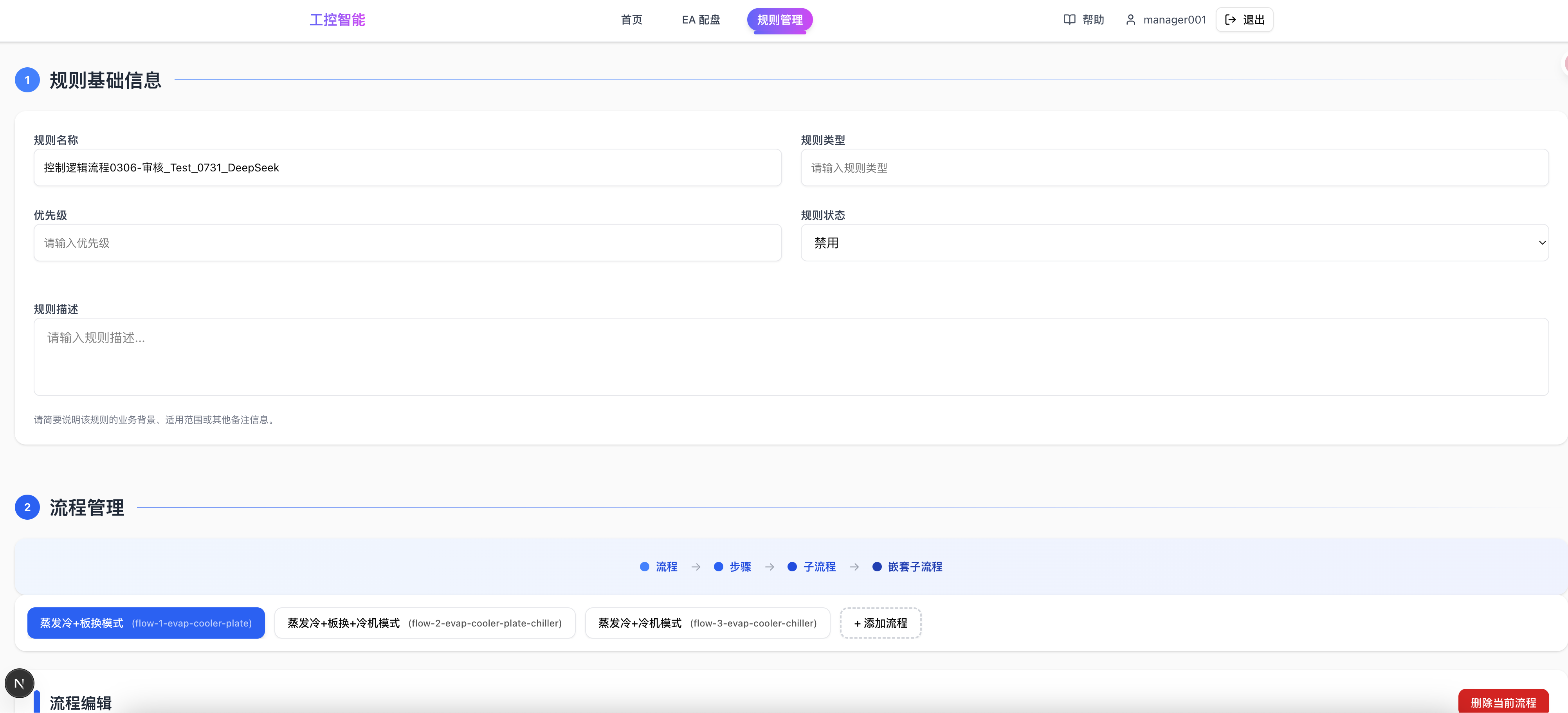Click the manager001 user profile icon
The image size is (1568, 713).
tap(1130, 19)
